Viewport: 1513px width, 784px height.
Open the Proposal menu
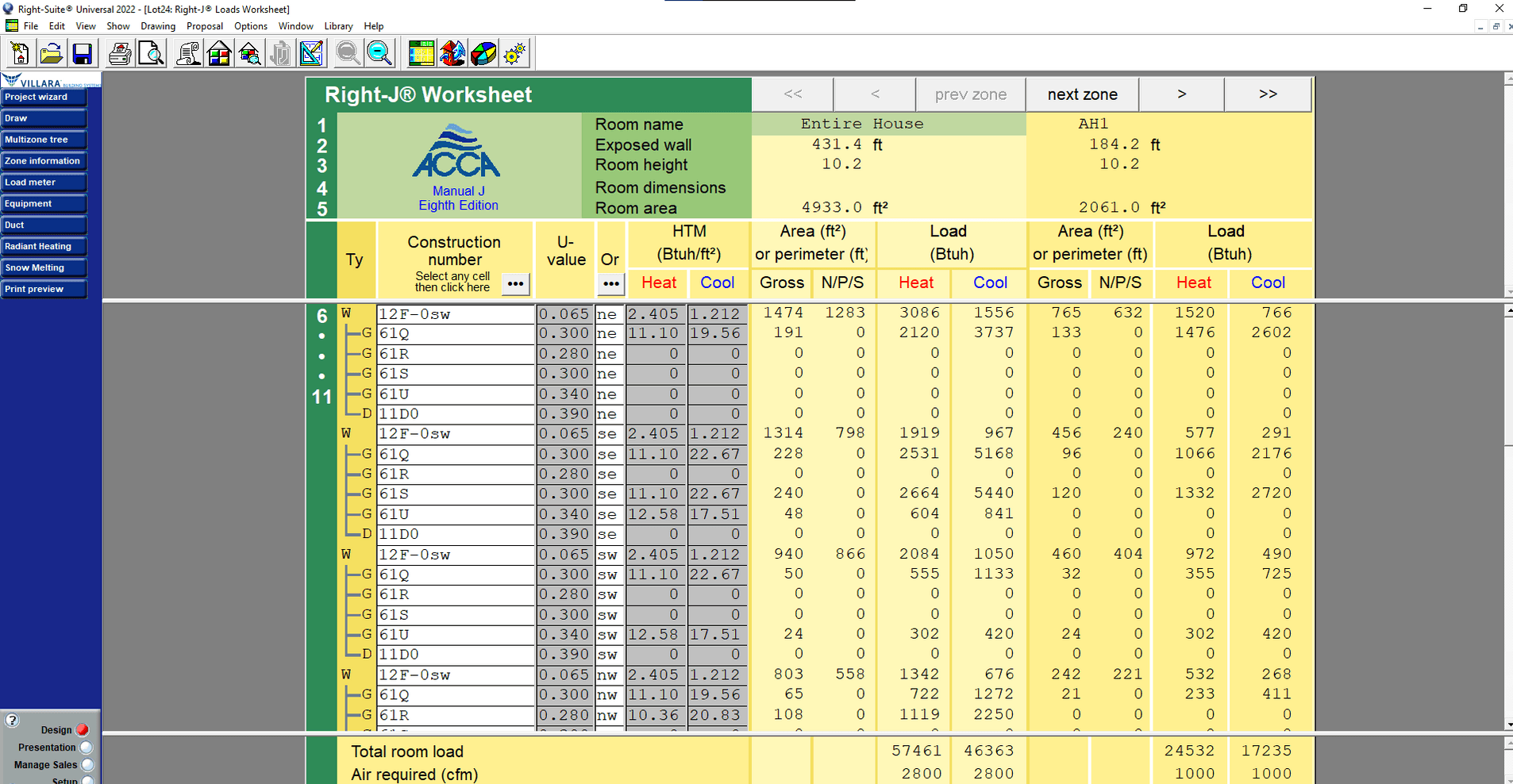[x=205, y=26]
